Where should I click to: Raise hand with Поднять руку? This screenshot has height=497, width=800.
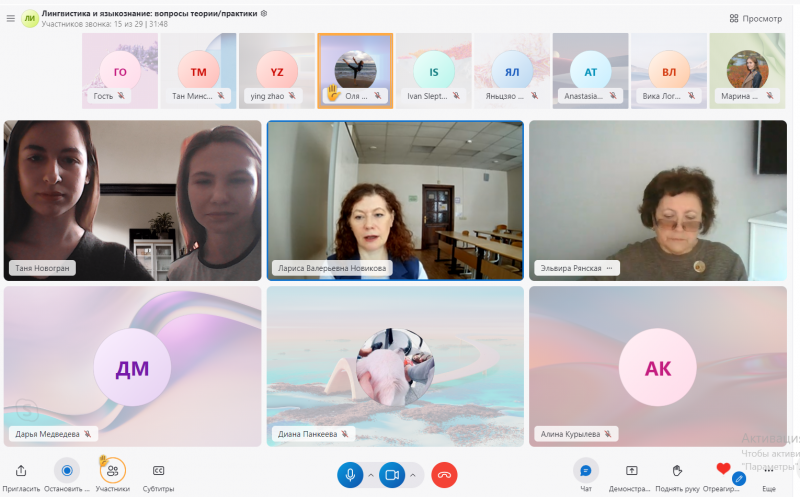(677, 470)
